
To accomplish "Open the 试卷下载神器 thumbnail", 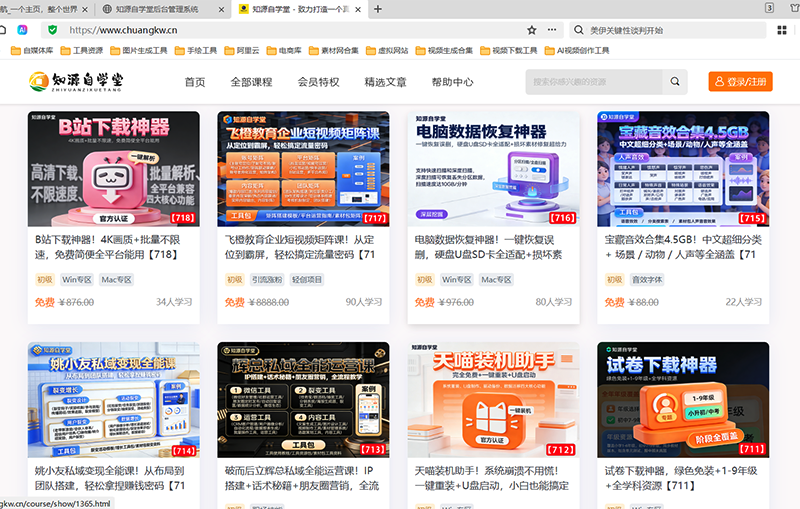I will click(683, 400).
